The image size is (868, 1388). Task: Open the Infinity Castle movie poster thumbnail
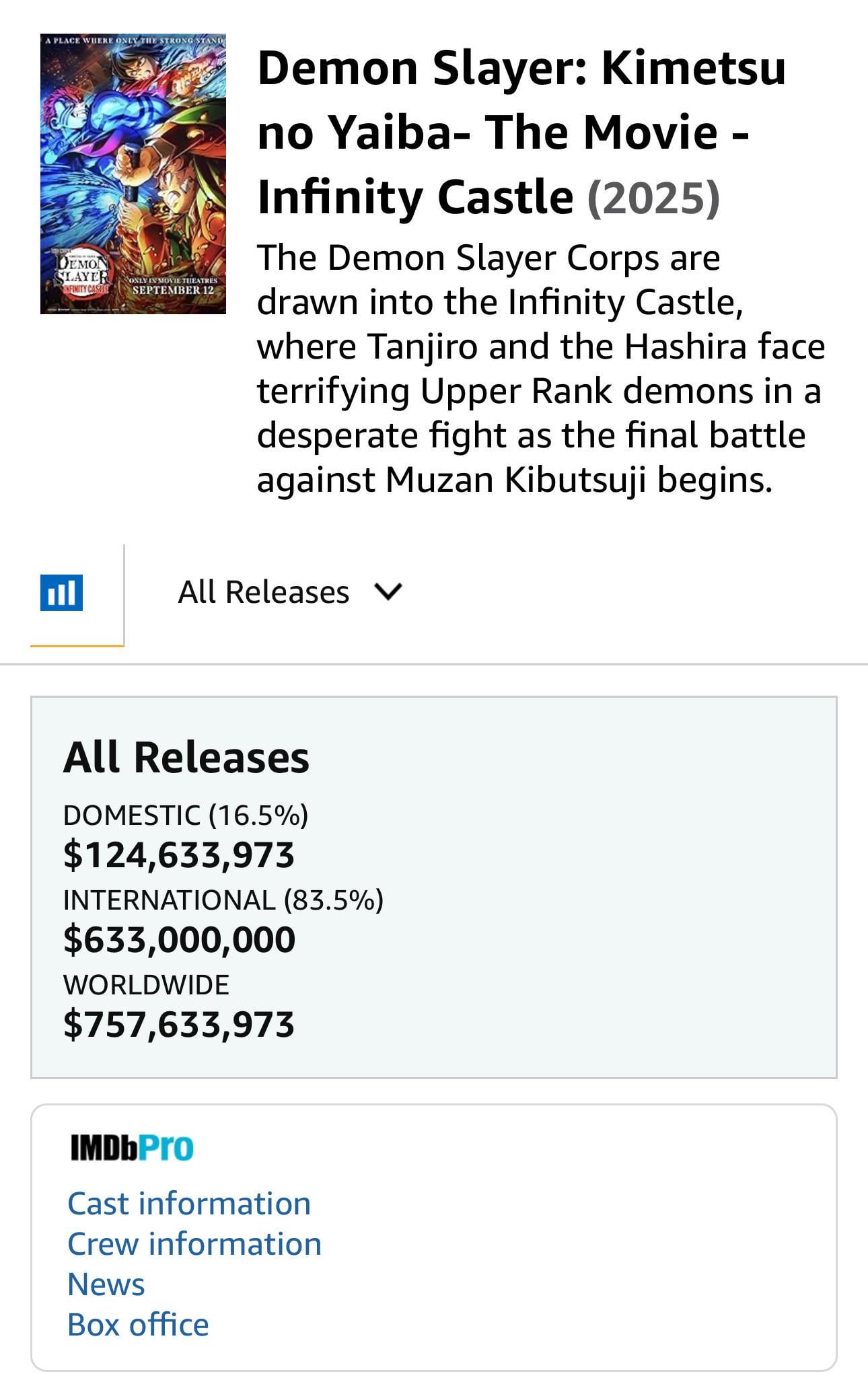tap(133, 174)
